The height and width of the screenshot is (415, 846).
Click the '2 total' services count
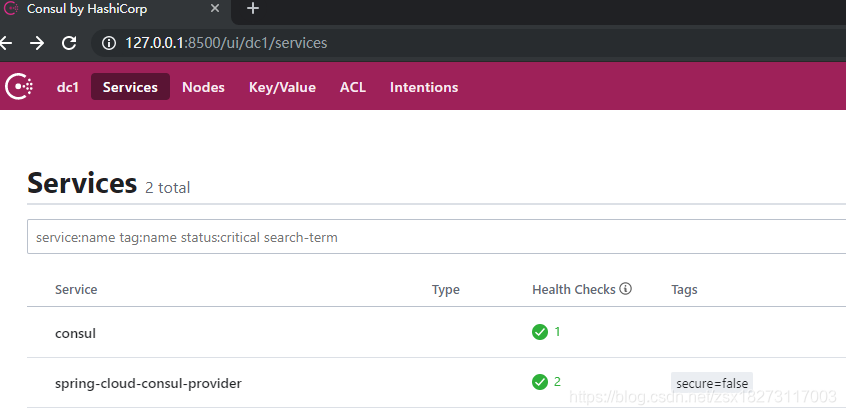[168, 188]
